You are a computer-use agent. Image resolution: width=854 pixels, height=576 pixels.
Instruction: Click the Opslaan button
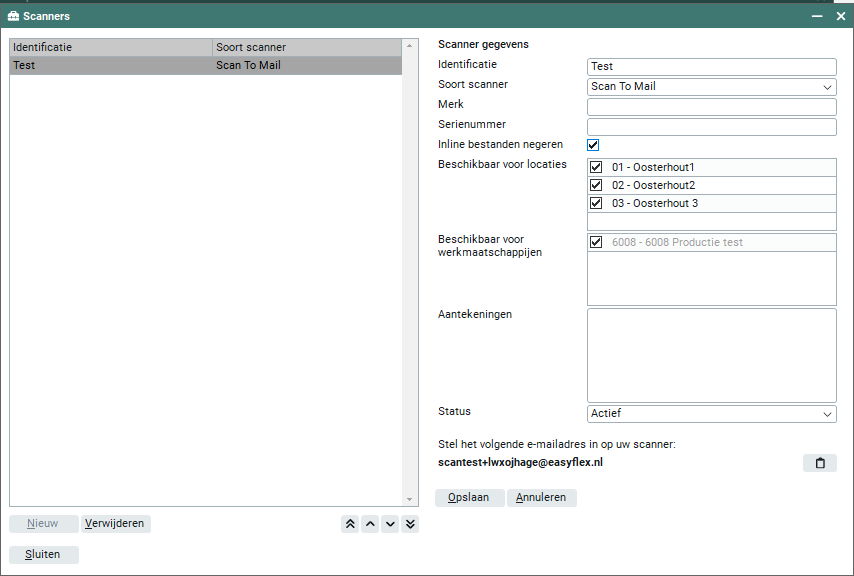point(469,497)
